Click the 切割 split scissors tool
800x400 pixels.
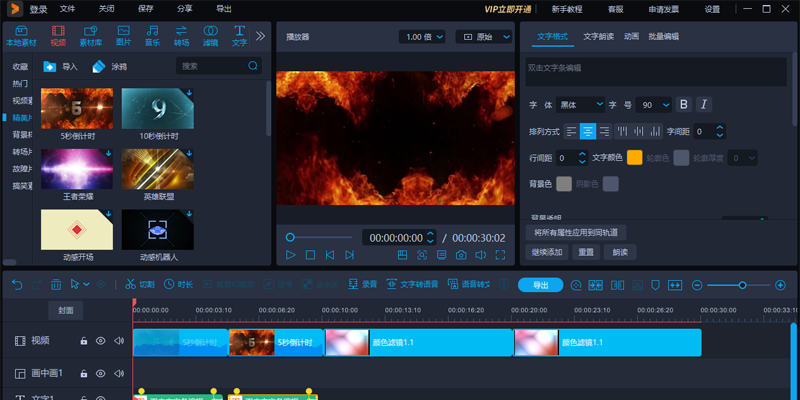click(x=140, y=284)
